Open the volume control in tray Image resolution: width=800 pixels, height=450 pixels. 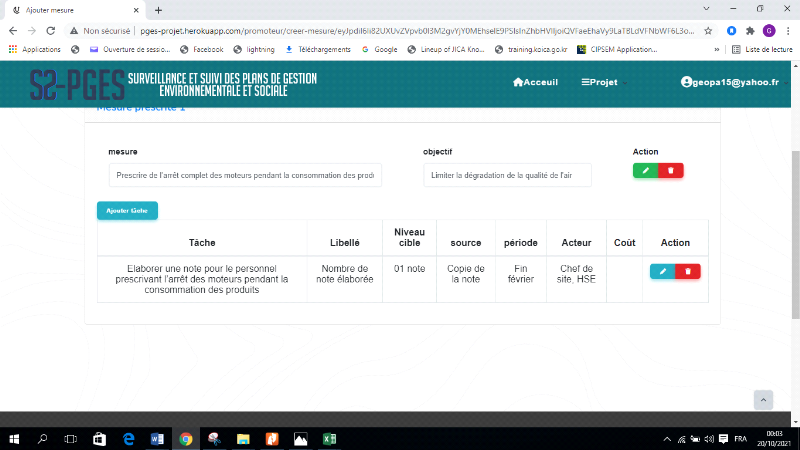pos(709,439)
